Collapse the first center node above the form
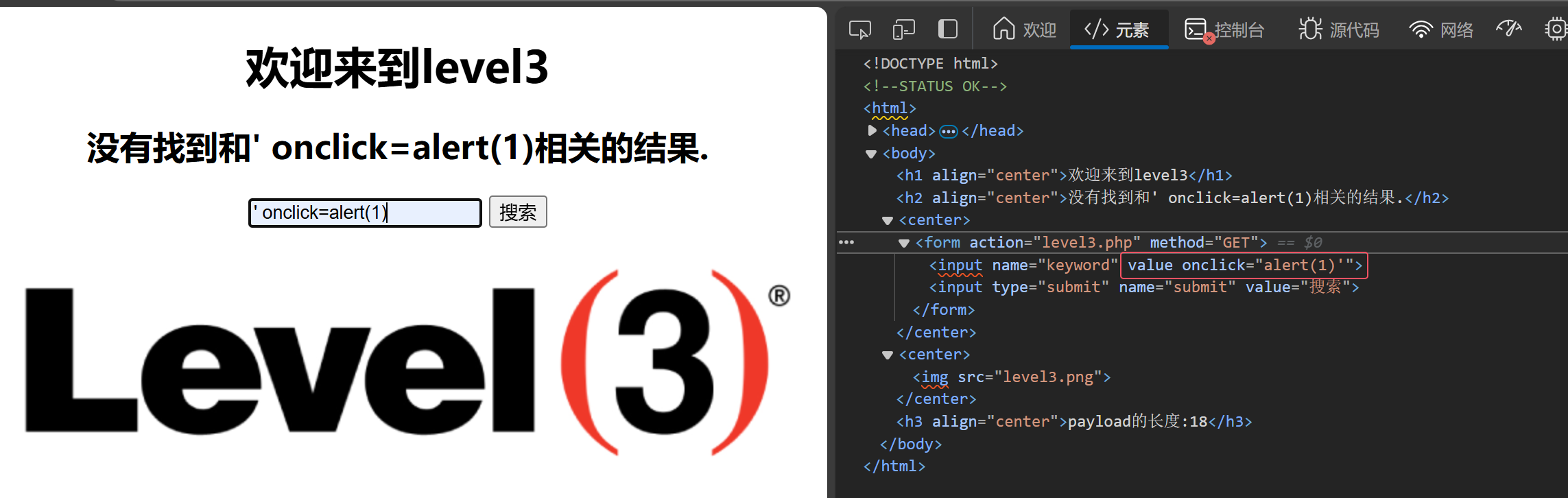The width and height of the screenshot is (1568, 498). (x=888, y=221)
